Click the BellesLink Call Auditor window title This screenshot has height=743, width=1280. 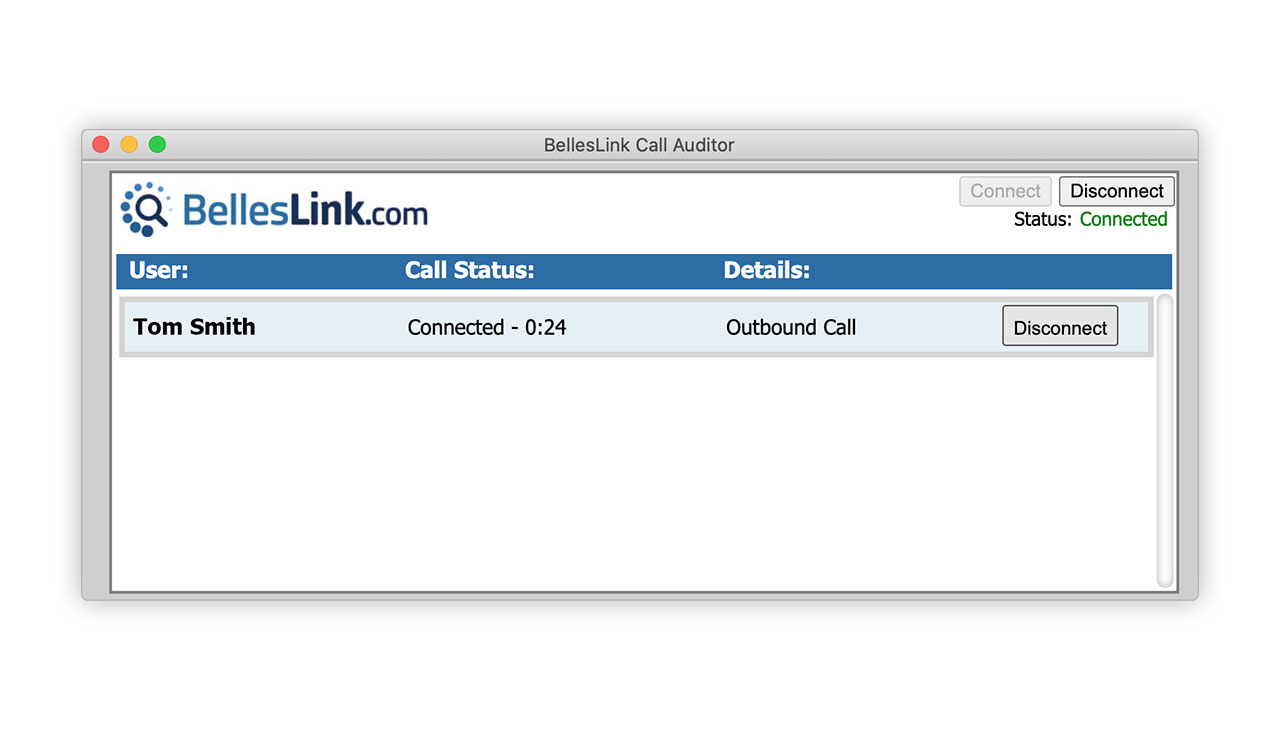click(639, 145)
